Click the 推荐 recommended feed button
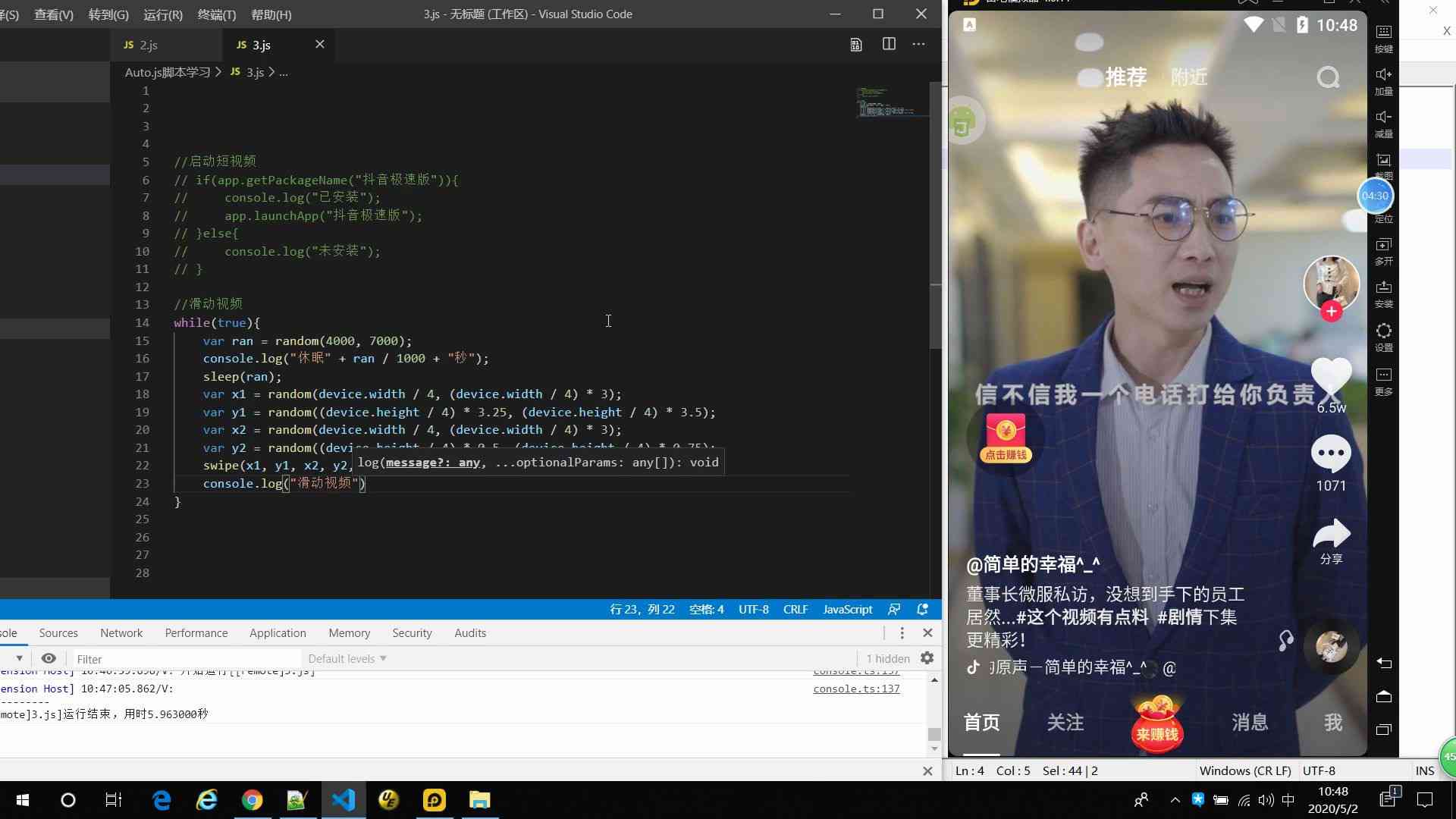 [x=1124, y=76]
